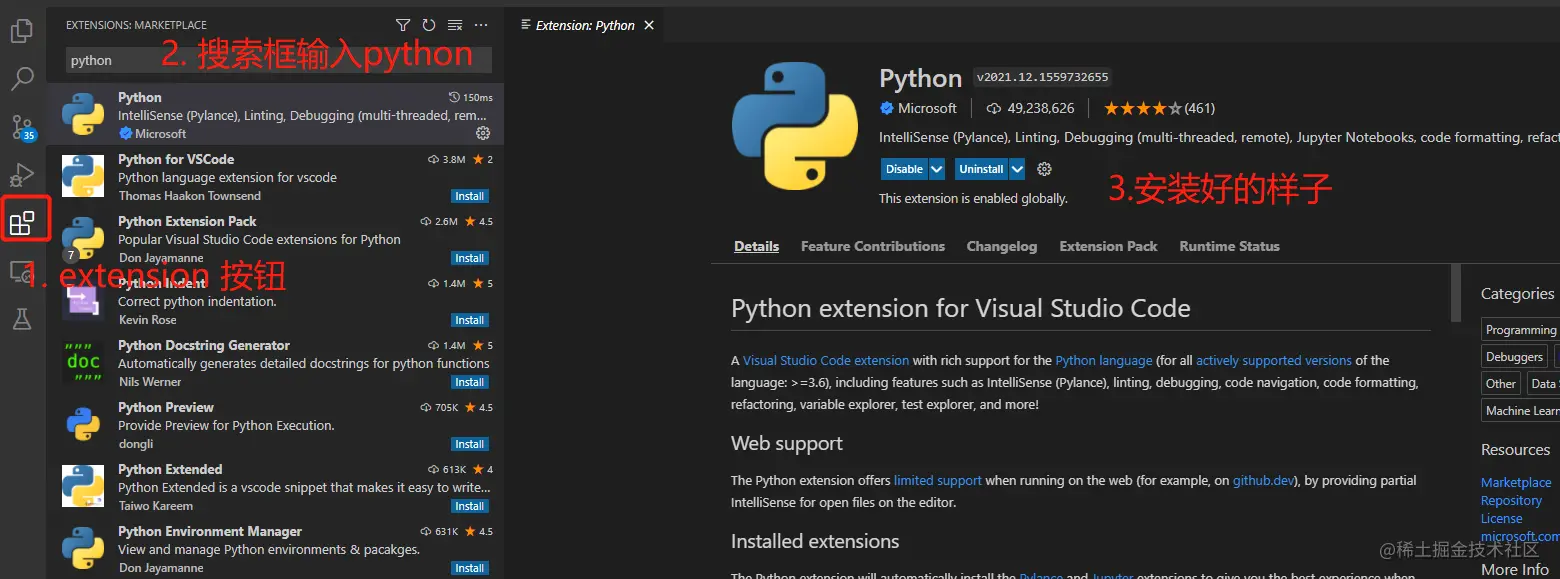Close the Extension: Python editor tab
Image resolution: width=1560 pixels, height=579 pixels.
tap(649, 25)
